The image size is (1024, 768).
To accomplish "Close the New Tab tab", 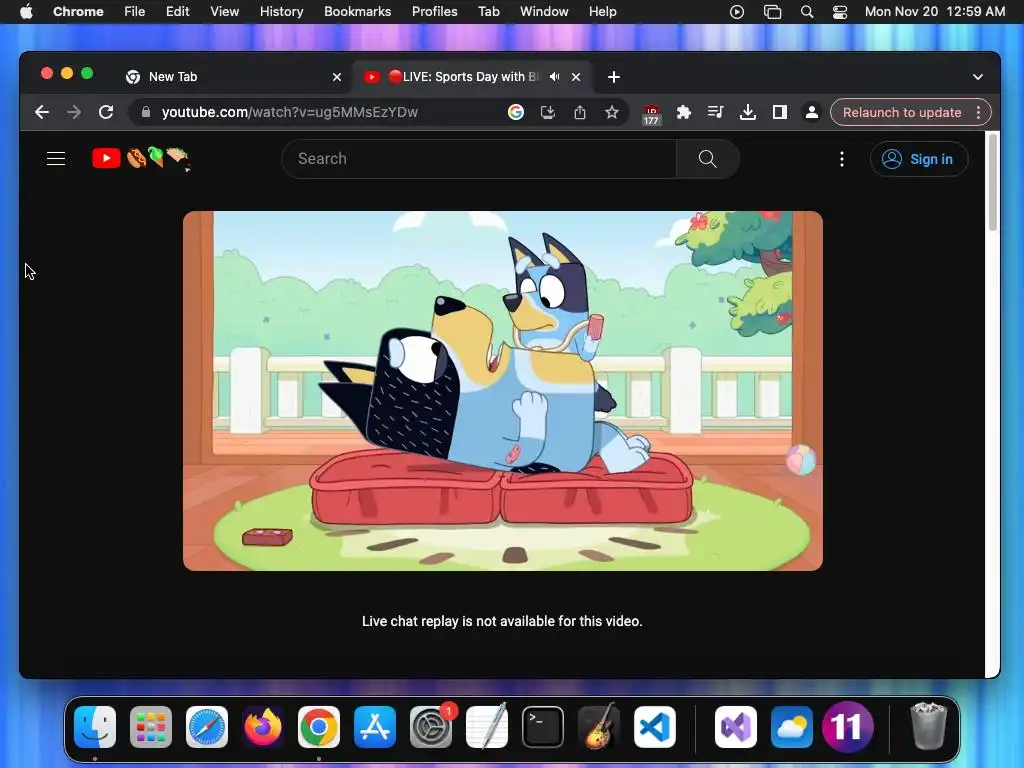I will [337, 76].
